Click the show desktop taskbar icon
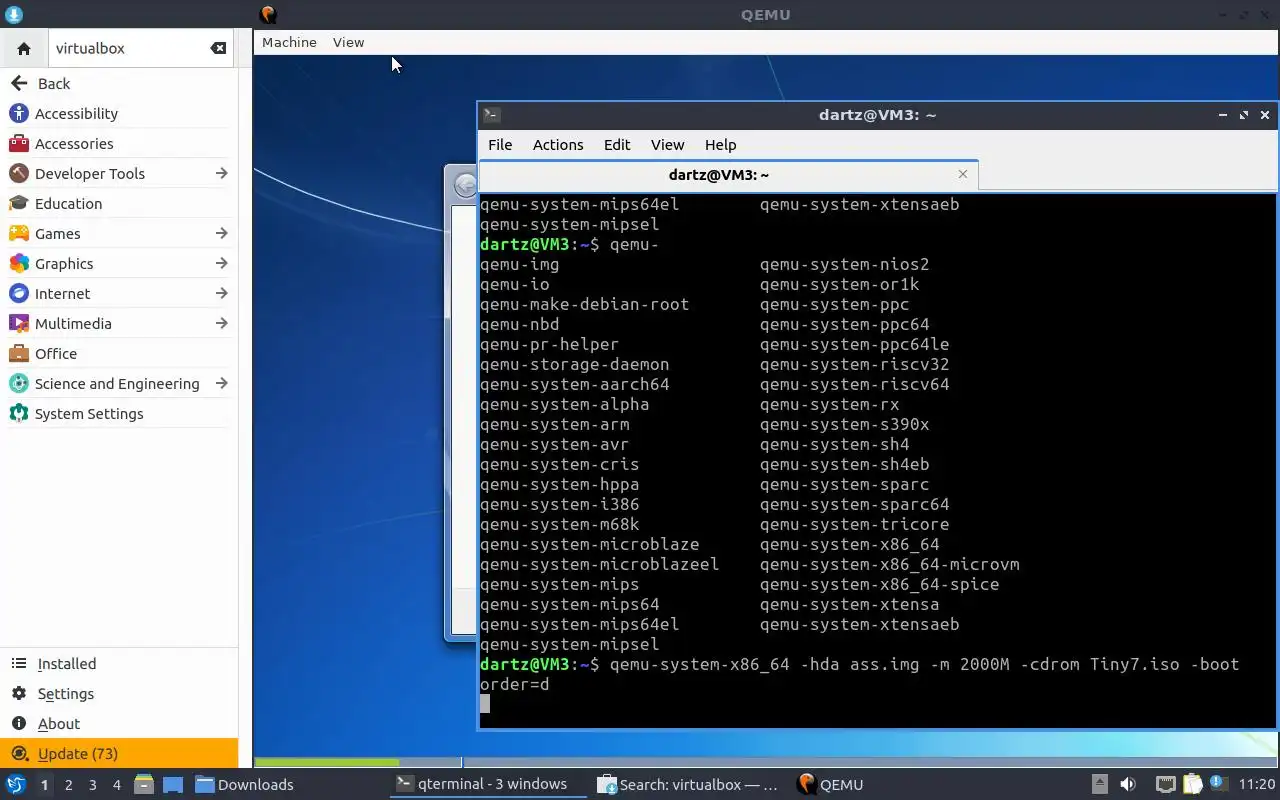The width and height of the screenshot is (1280, 800). 173,784
